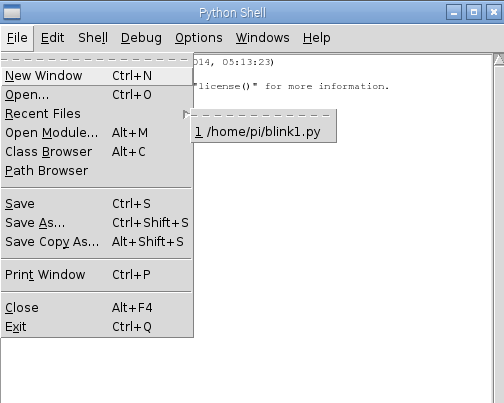Choose Save Copy As... entry

pyautogui.click(x=97, y=242)
